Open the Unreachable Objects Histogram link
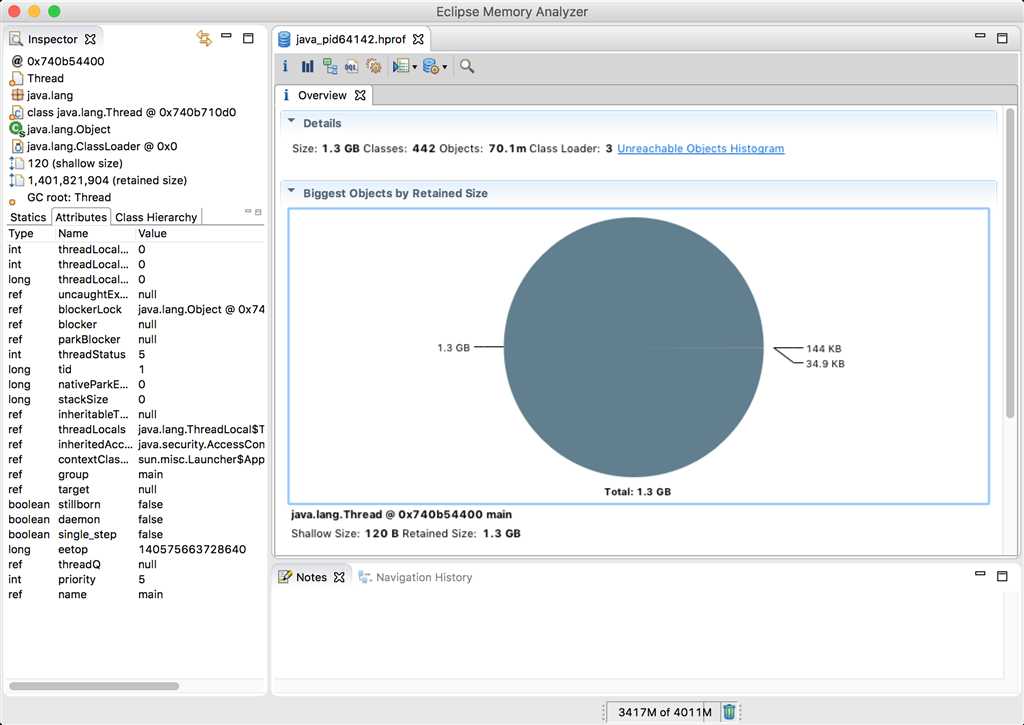 pyautogui.click(x=701, y=148)
